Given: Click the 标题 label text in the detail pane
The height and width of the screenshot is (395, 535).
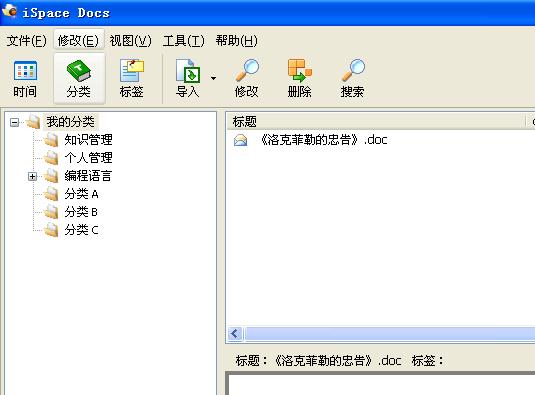Looking at the screenshot, I should point(251,361).
